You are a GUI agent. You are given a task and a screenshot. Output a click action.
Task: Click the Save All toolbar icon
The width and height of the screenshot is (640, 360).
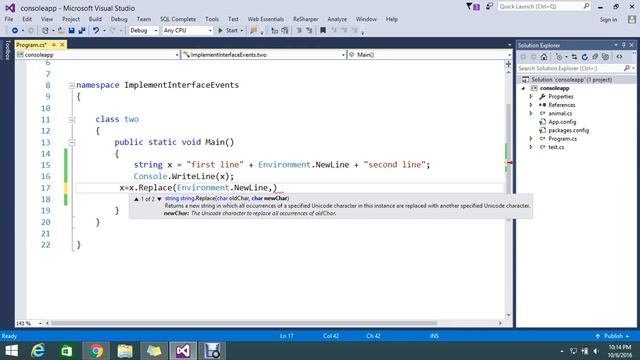82,31
